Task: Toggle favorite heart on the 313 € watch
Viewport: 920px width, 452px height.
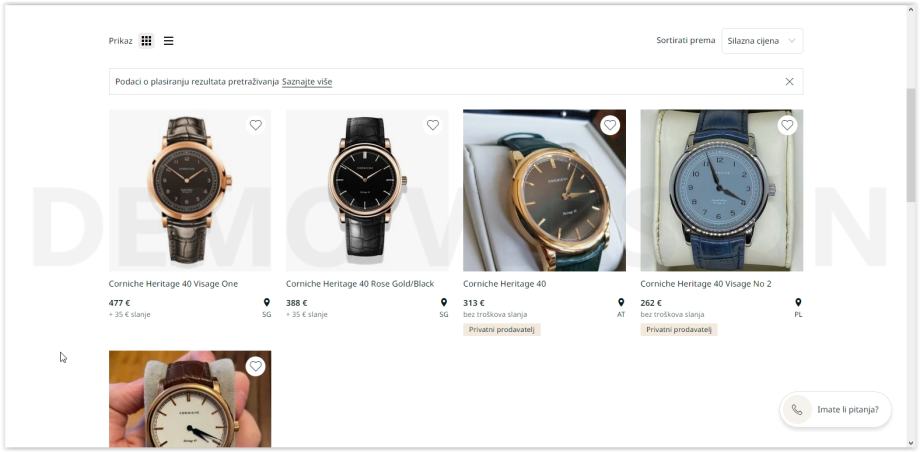Action: pyautogui.click(x=610, y=125)
